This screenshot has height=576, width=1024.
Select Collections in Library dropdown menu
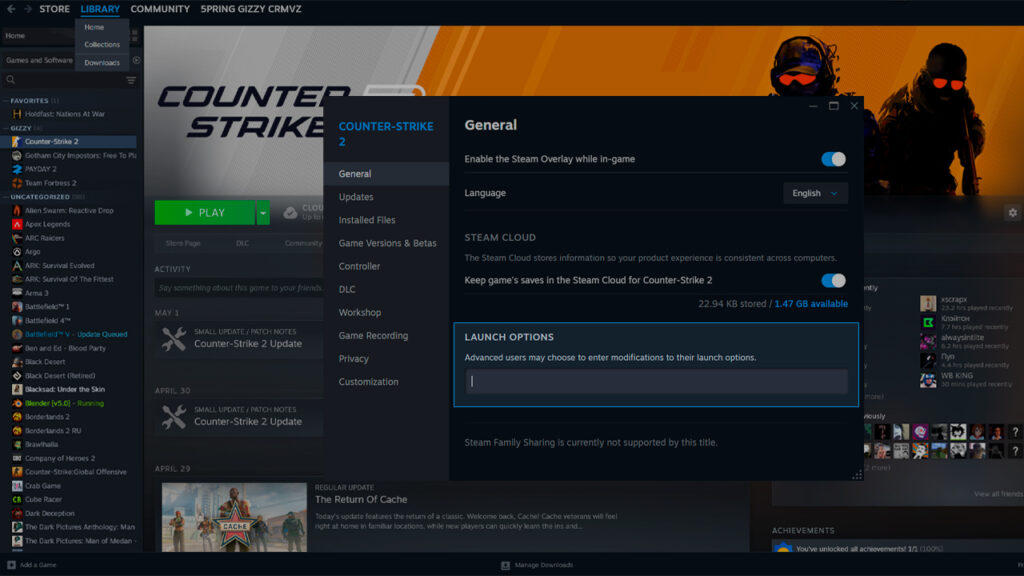pyautogui.click(x=102, y=44)
